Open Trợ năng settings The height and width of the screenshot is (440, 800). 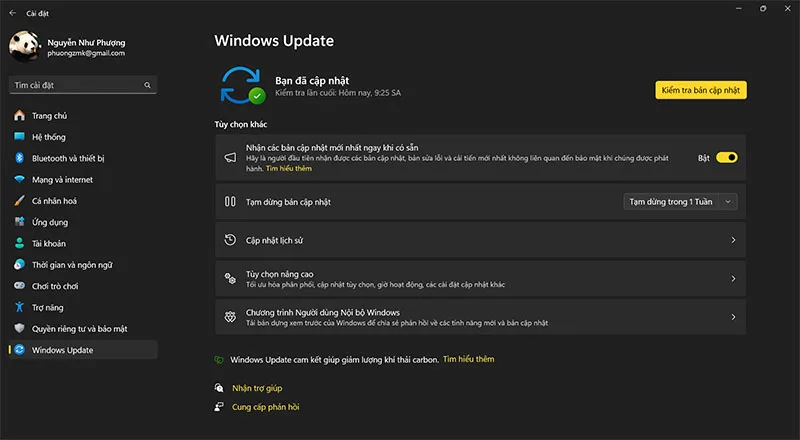[83, 307]
